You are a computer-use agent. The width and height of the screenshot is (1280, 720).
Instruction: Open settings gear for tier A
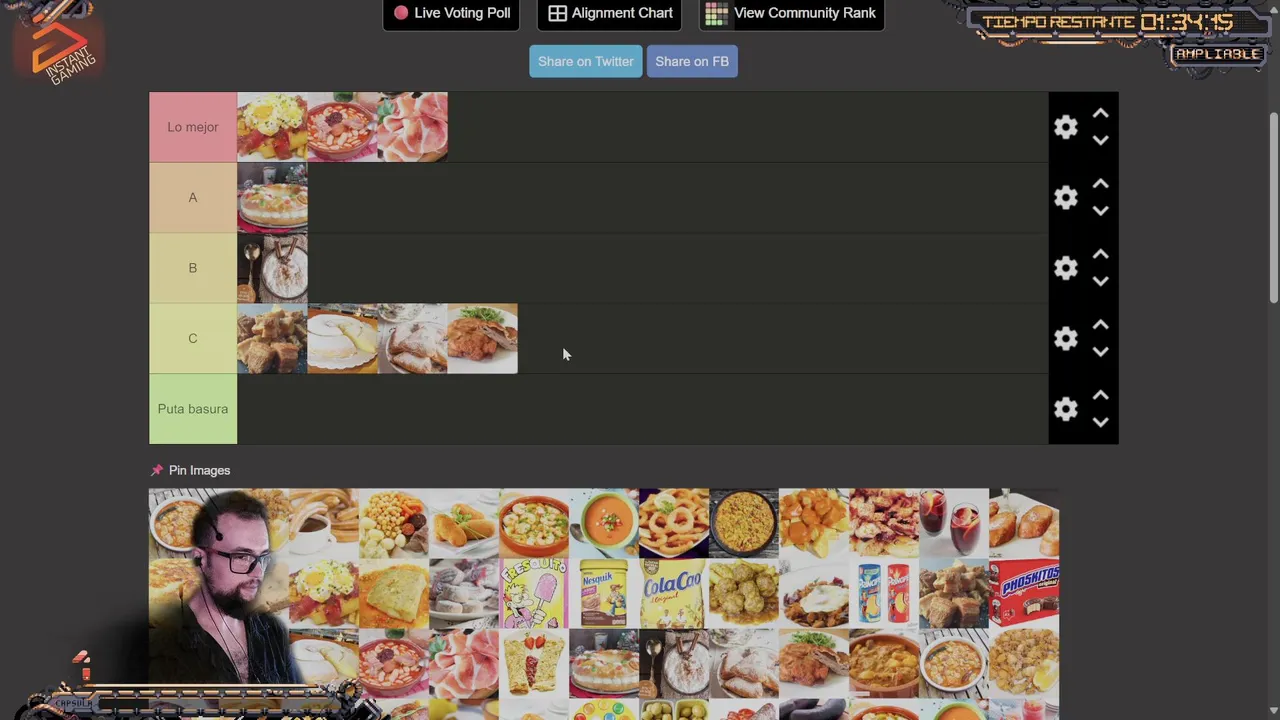1066,198
